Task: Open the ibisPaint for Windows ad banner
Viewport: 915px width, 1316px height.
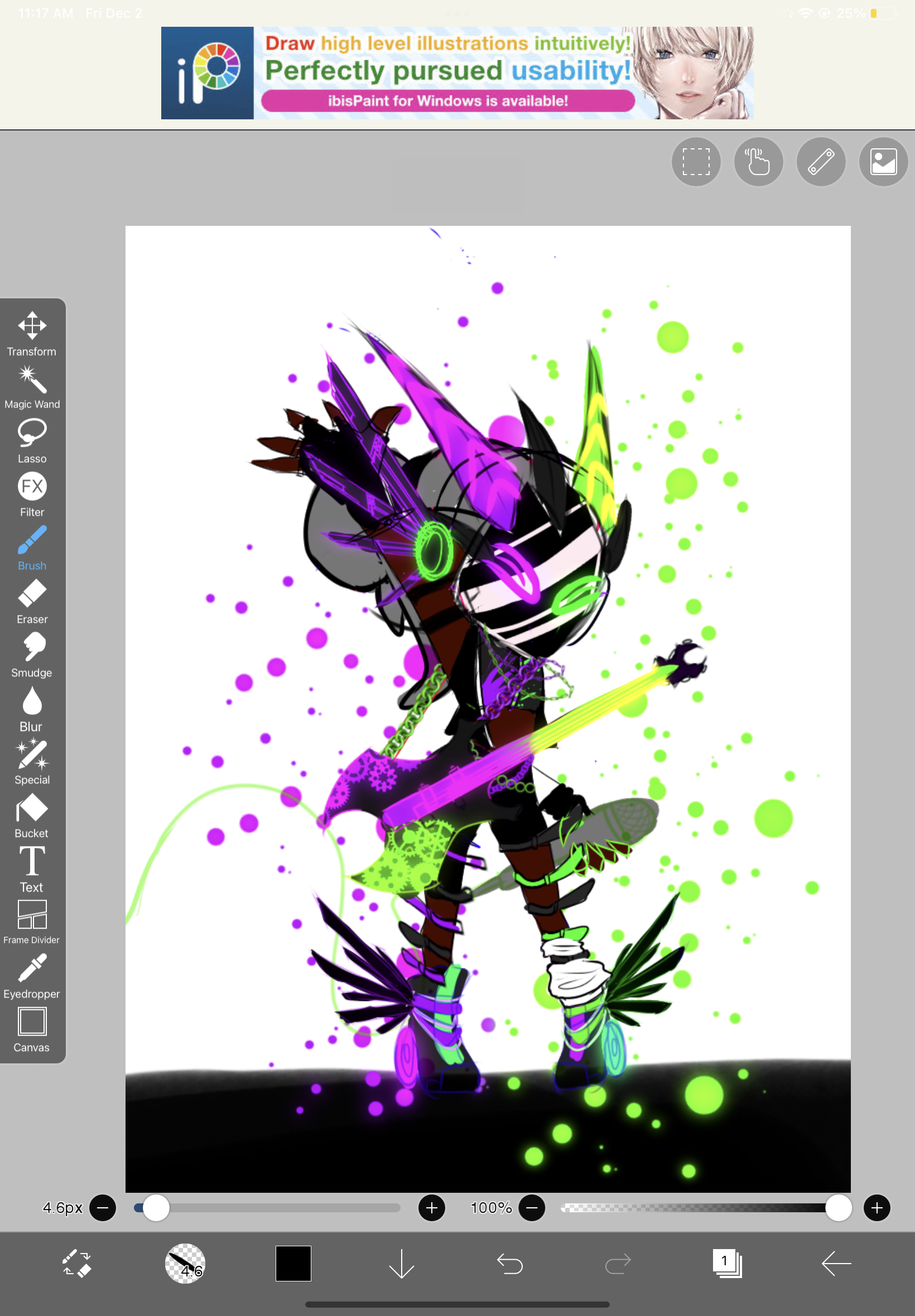Action: (457, 72)
